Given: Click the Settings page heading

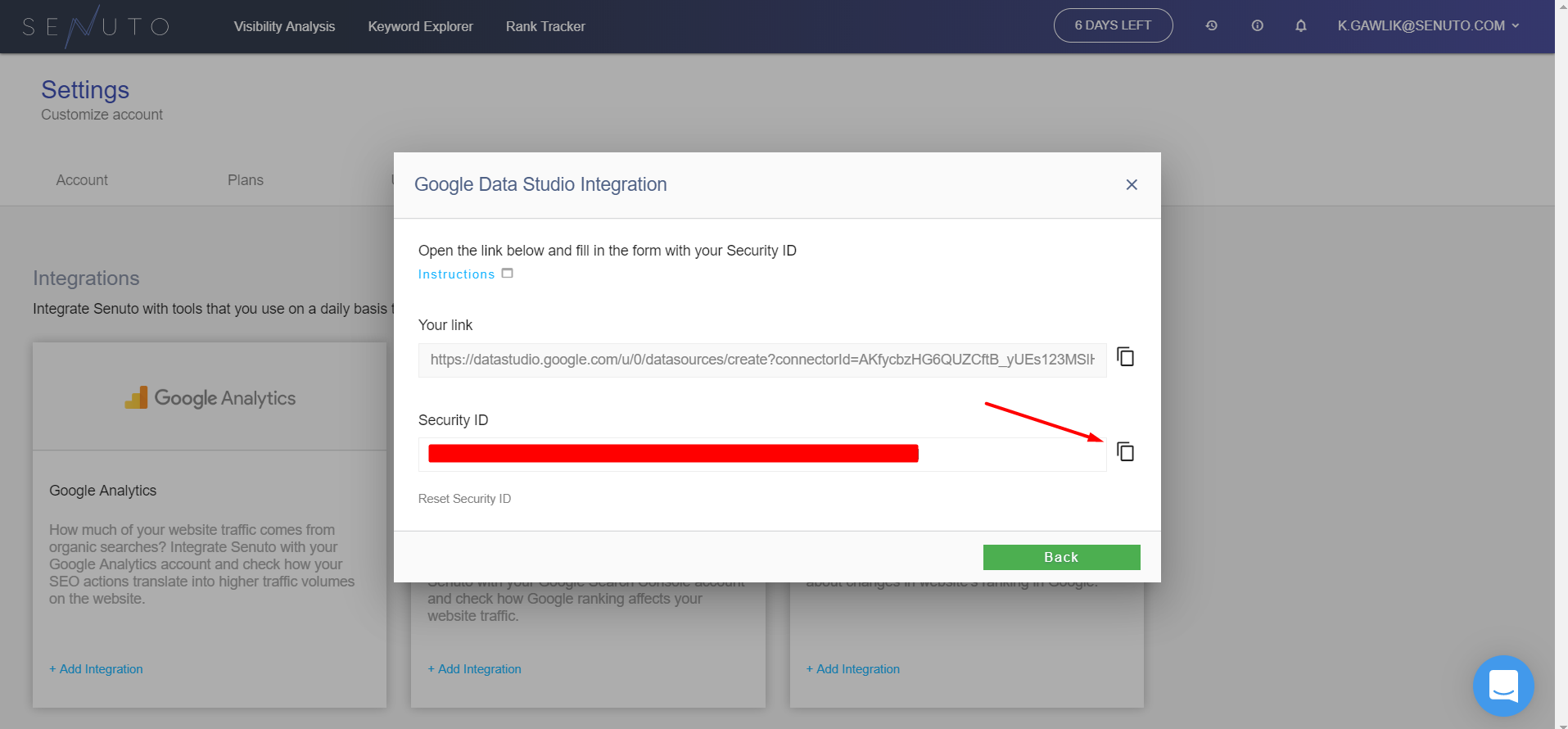Looking at the screenshot, I should click(x=85, y=90).
